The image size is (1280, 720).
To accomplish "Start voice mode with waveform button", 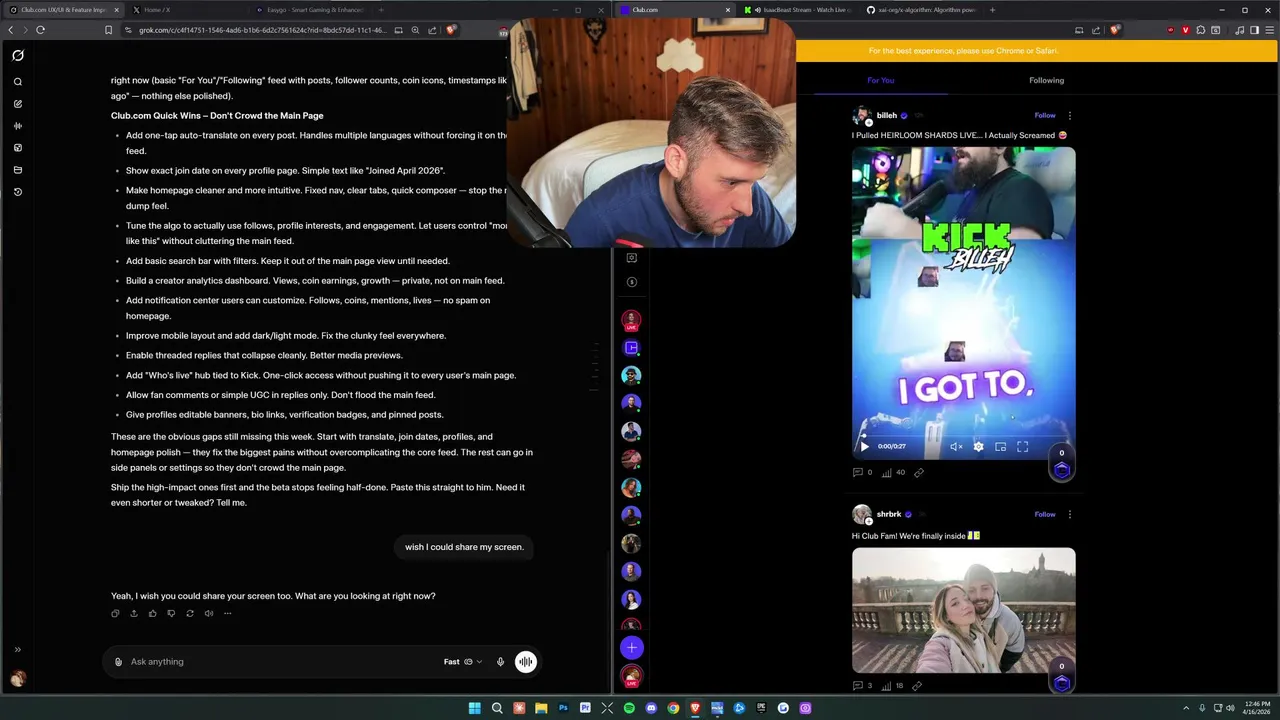I will 525,661.
